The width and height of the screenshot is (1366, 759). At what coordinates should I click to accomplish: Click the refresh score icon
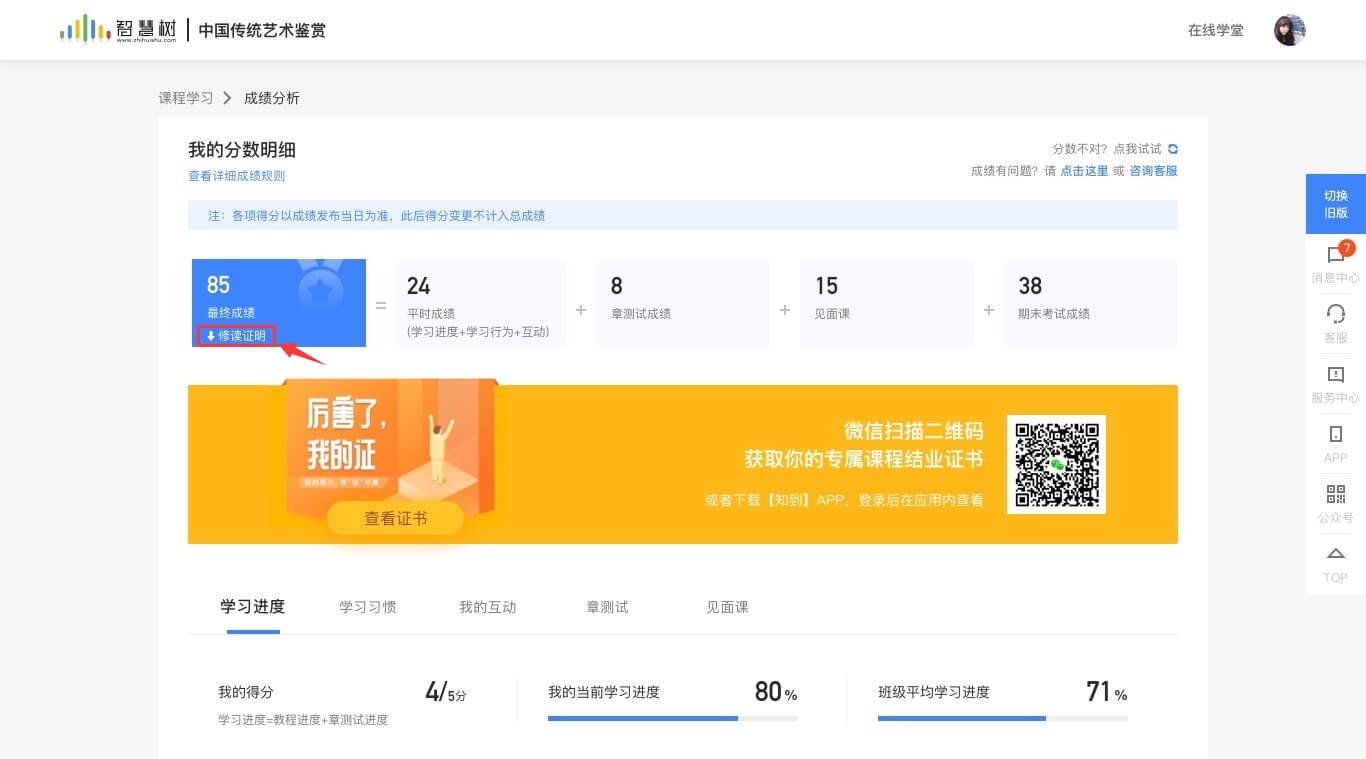(1173, 149)
